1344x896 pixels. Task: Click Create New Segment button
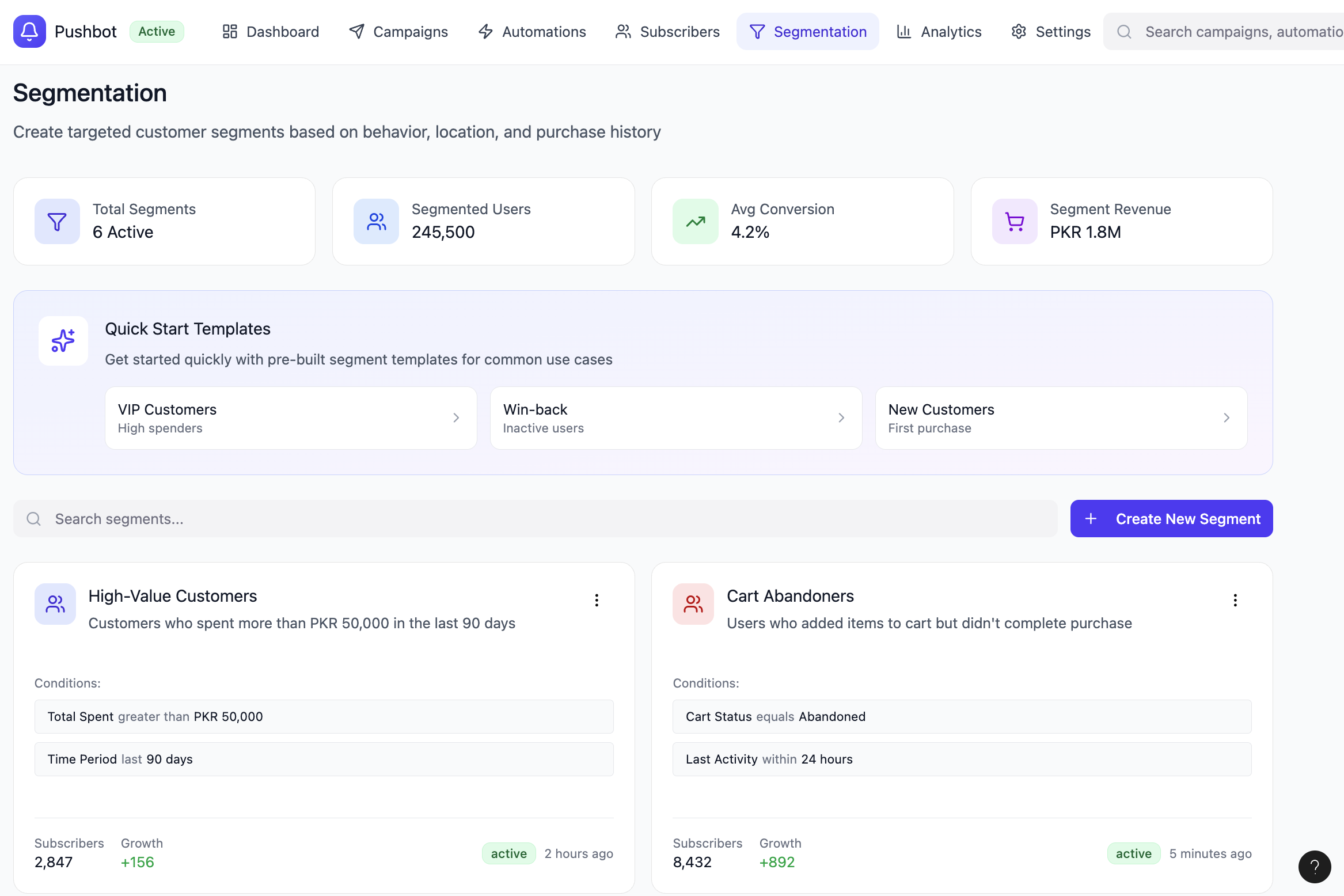1171,519
